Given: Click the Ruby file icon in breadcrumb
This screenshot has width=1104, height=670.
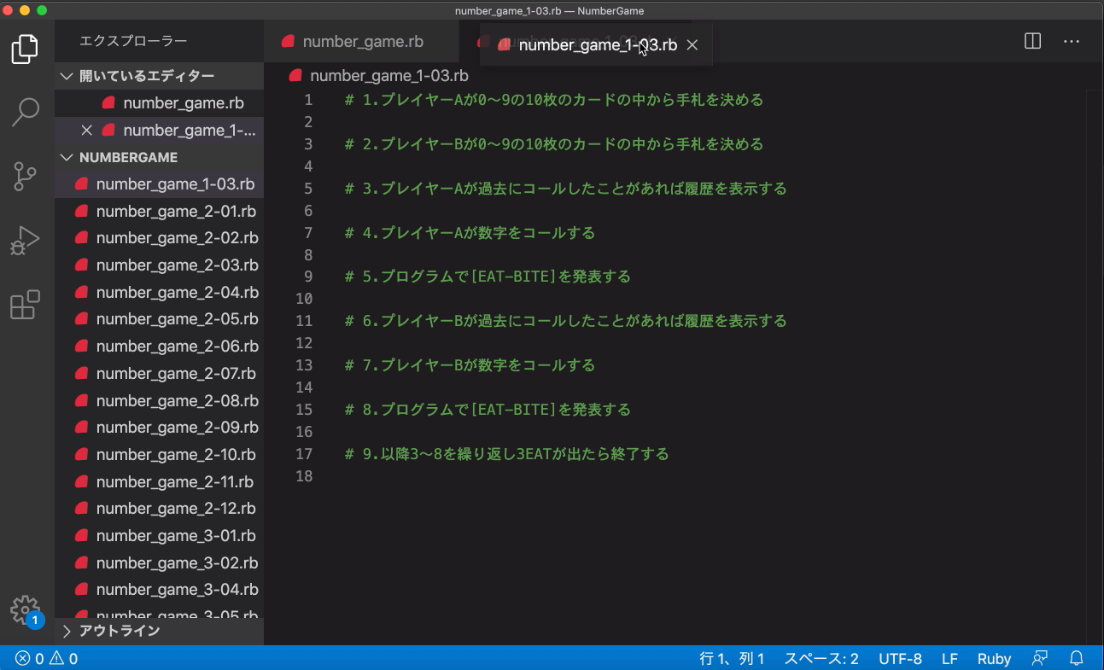Looking at the screenshot, I should click(x=296, y=75).
